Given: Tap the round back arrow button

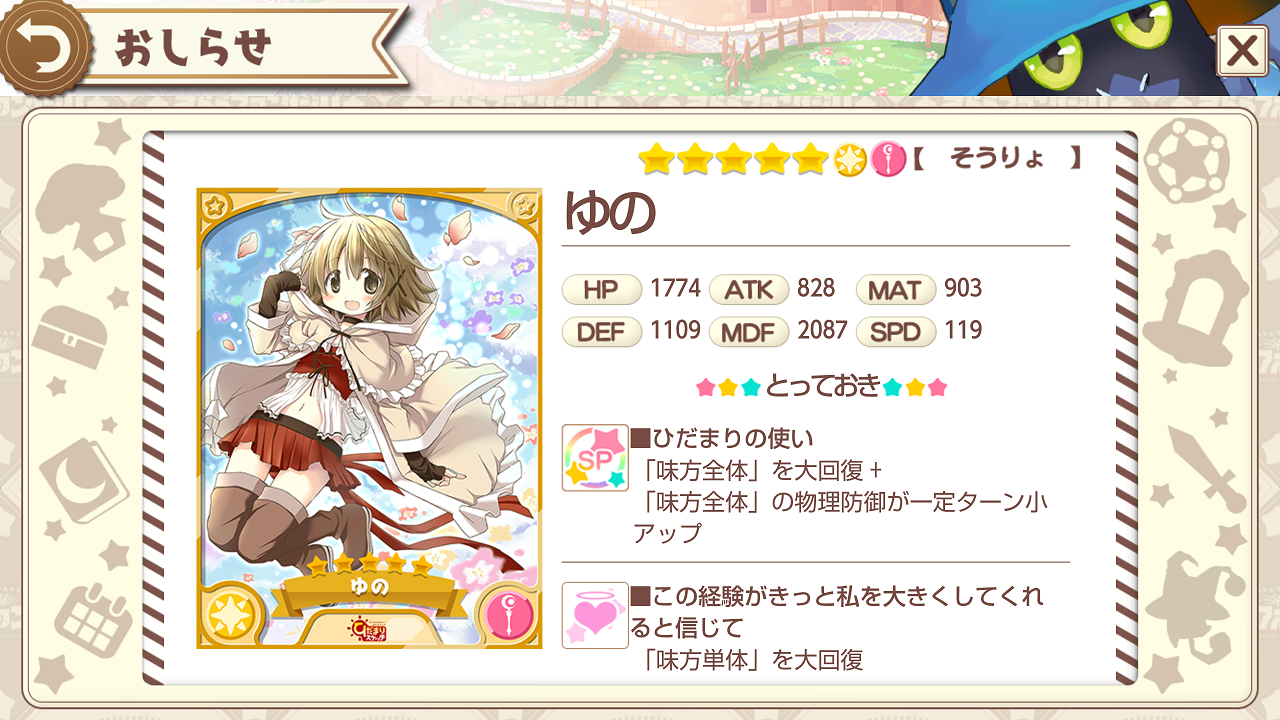Looking at the screenshot, I should tap(40, 45).
